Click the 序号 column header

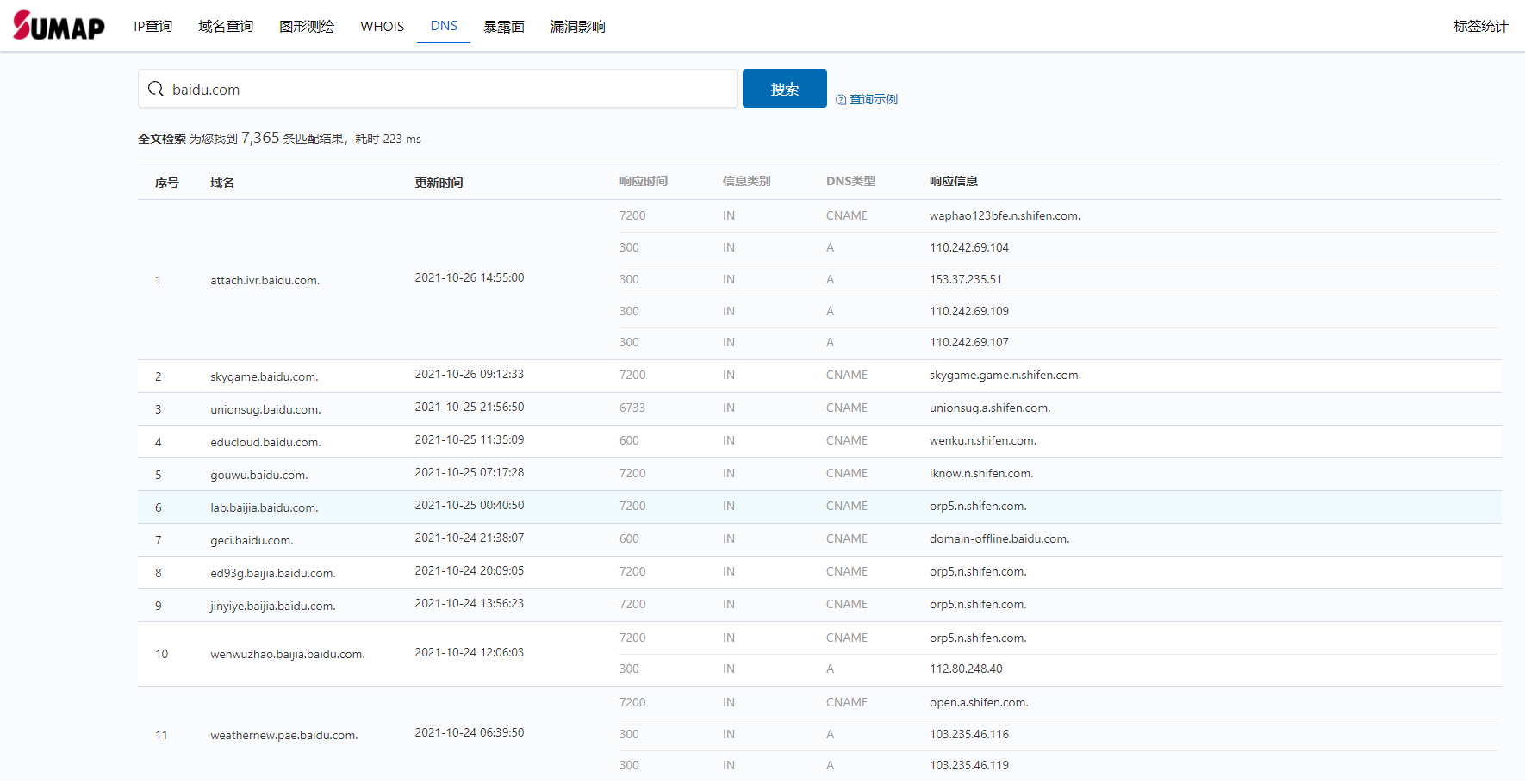coord(167,183)
